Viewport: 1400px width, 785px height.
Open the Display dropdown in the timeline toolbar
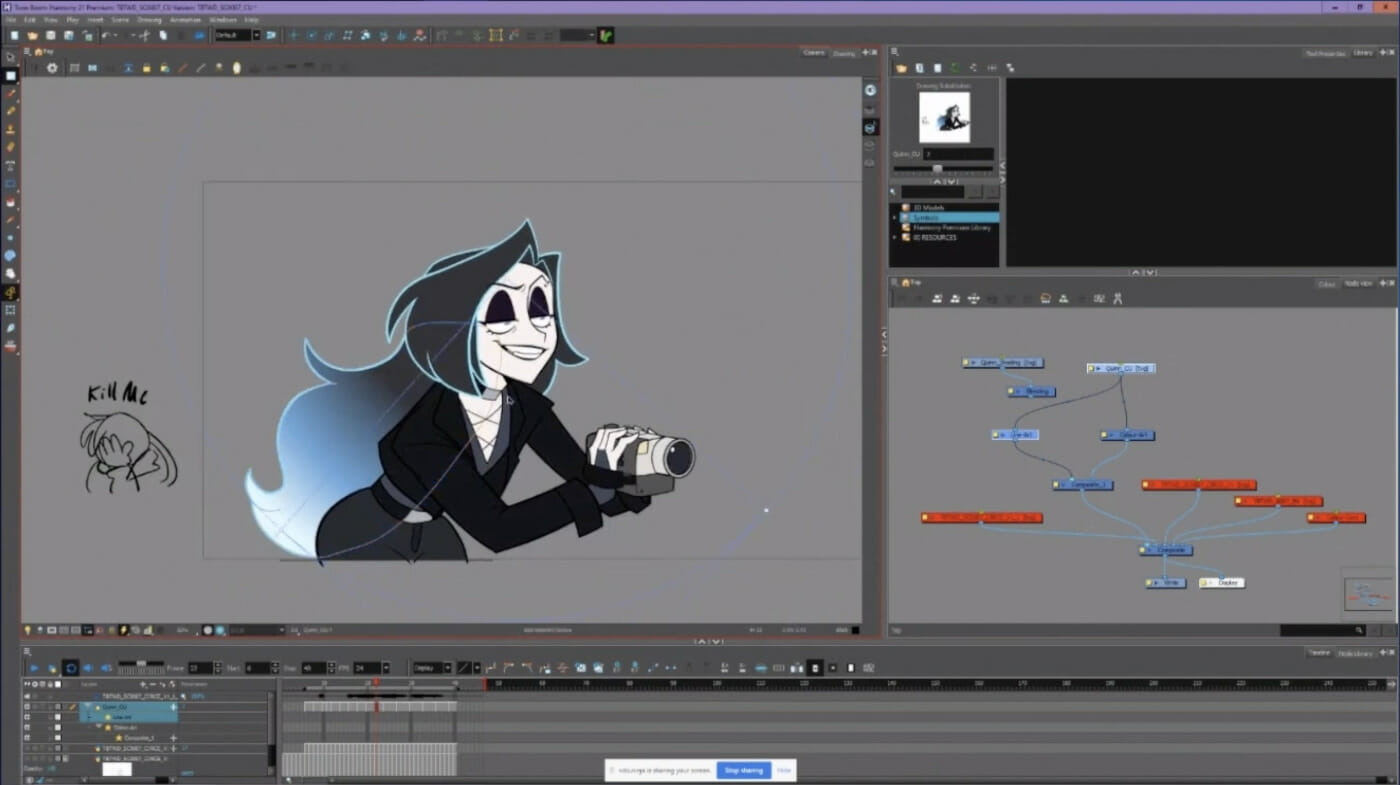click(425, 667)
